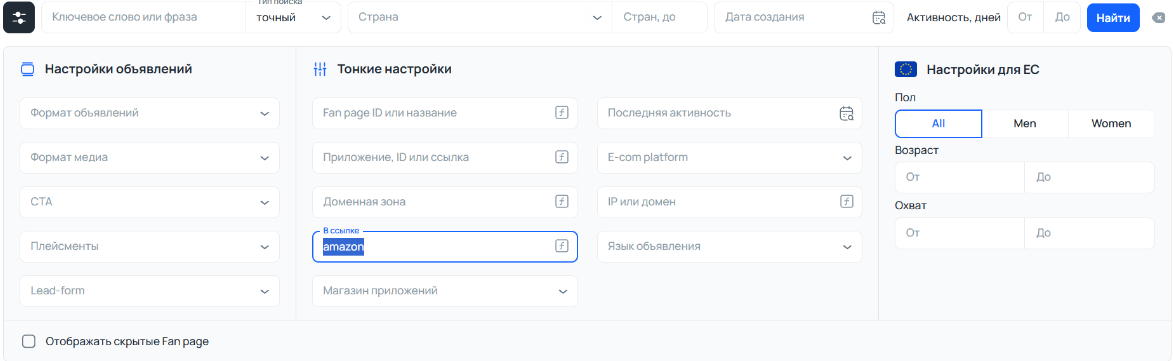Click the Активность От field
1173x361 pixels.
pyautogui.click(x=1026, y=17)
